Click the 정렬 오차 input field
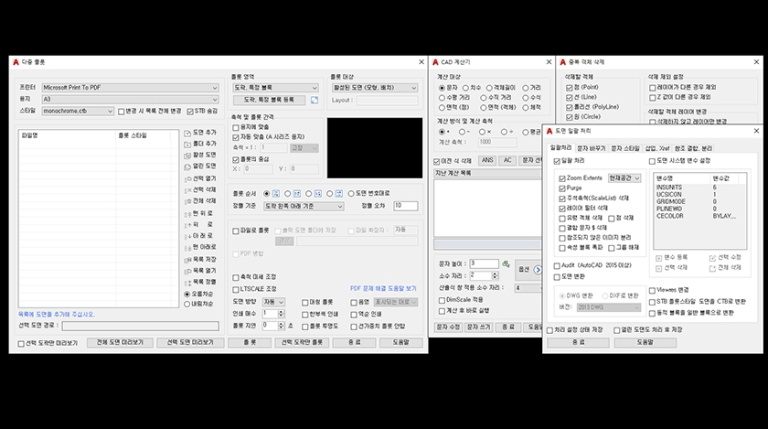Image resolution: width=768 pixels, height=429 pixels. tap(405, 206)
